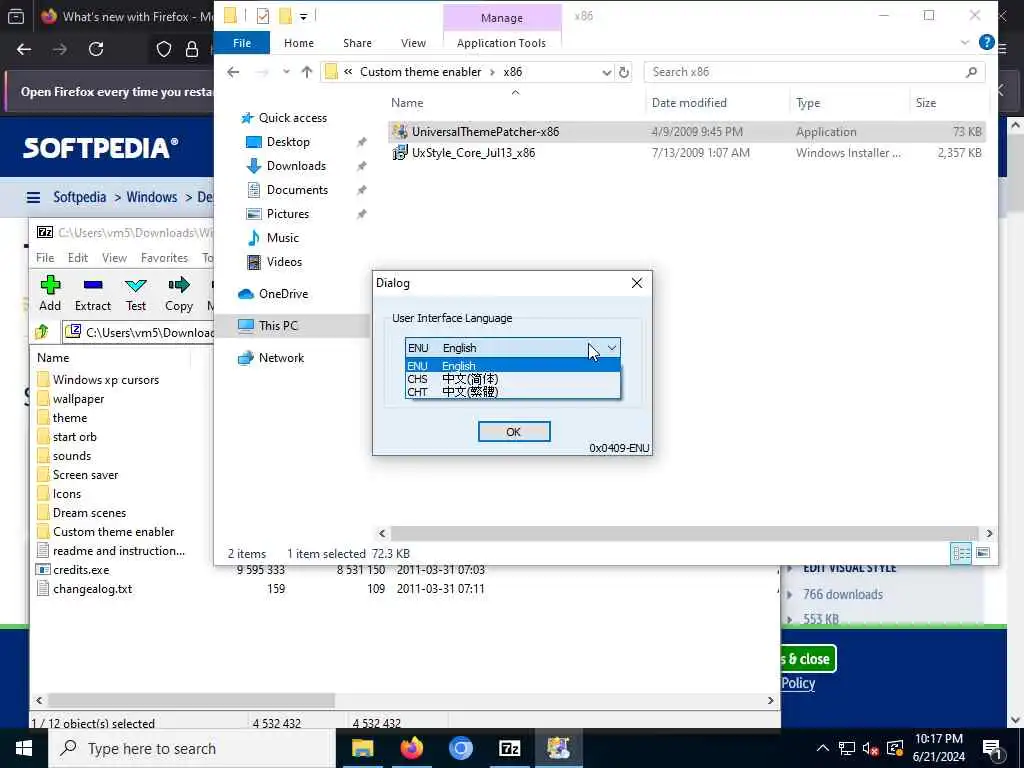Image resolution: width=1024 pixels, height=768 pixels.
Task: Open 7-Zip View menu
Action: [114, 258]
